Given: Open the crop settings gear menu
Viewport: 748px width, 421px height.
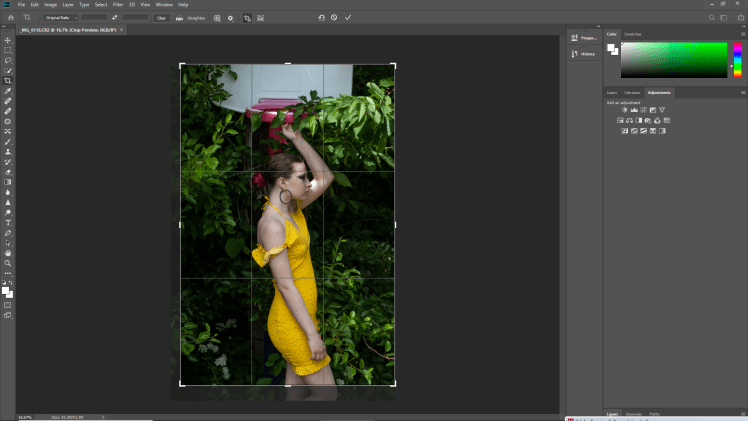Looking at the screenshot, I should pos(231,18).
